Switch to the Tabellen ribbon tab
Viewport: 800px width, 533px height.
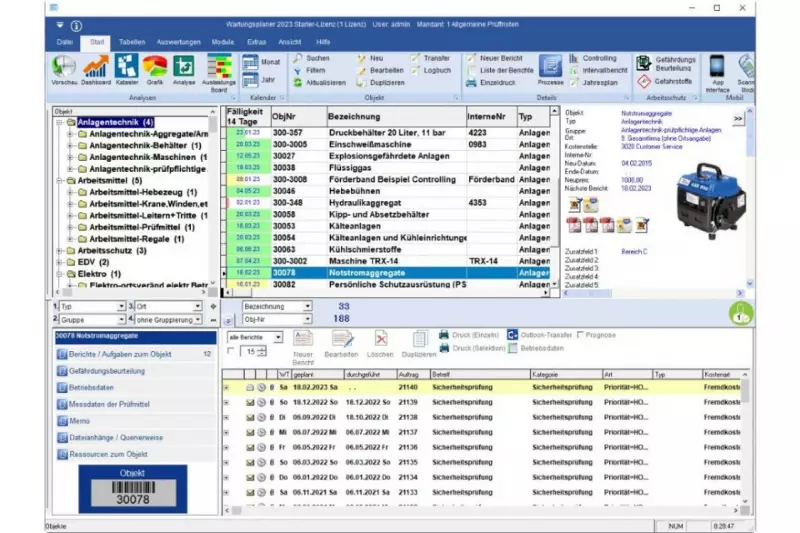click(131, 42)
